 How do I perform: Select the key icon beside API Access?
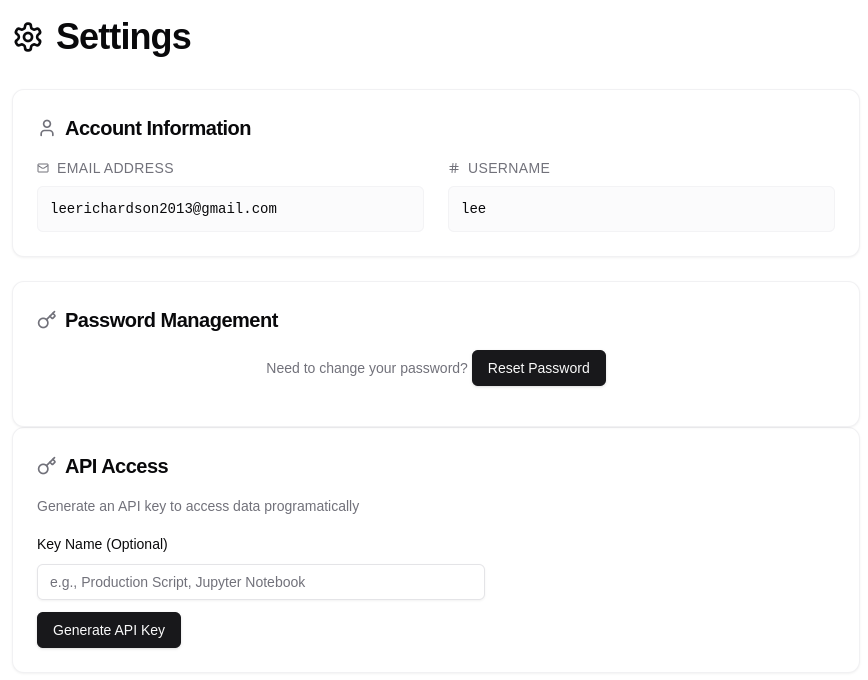coord(47,466)
